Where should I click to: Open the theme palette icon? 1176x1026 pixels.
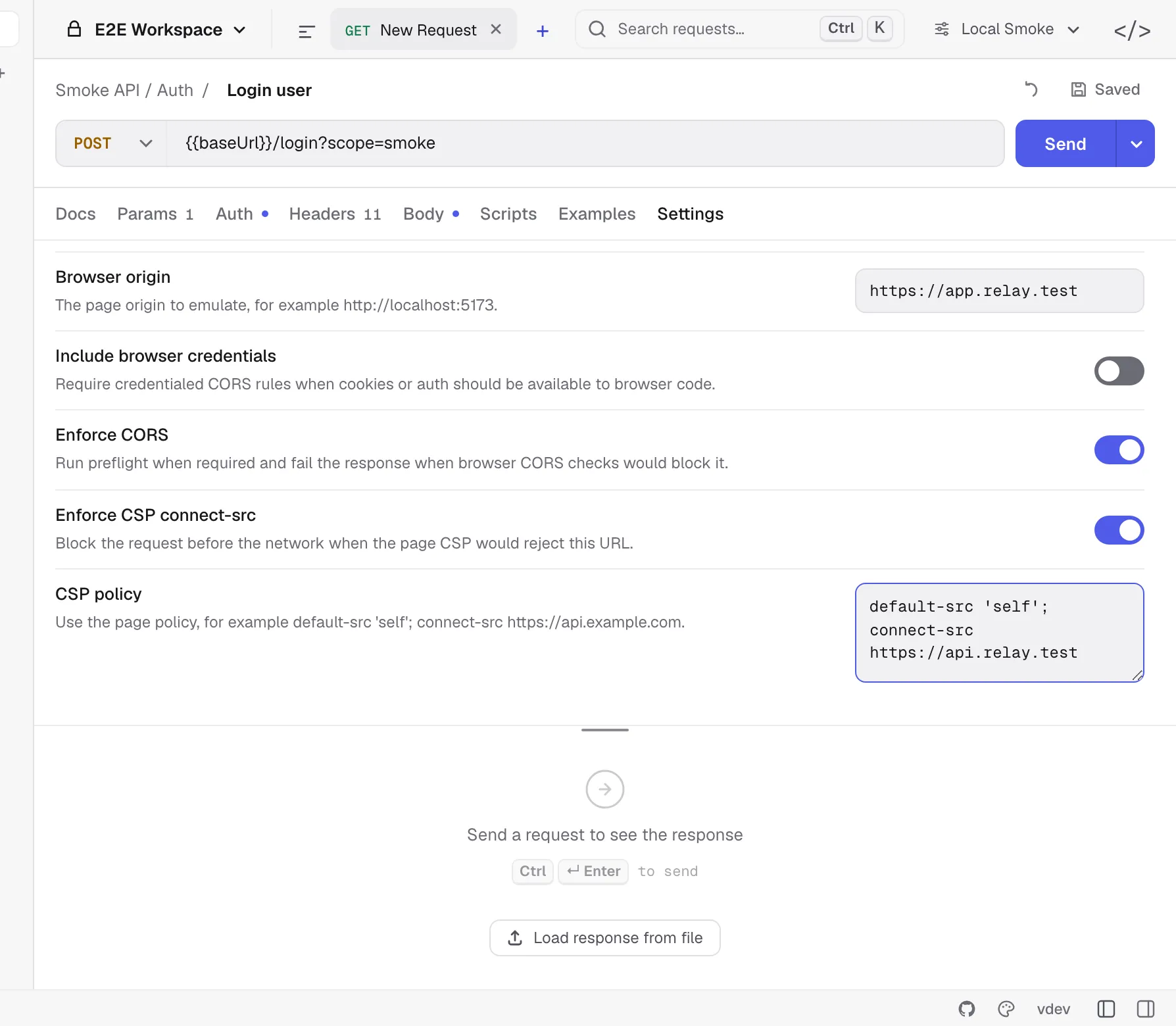point(1006,1009)
